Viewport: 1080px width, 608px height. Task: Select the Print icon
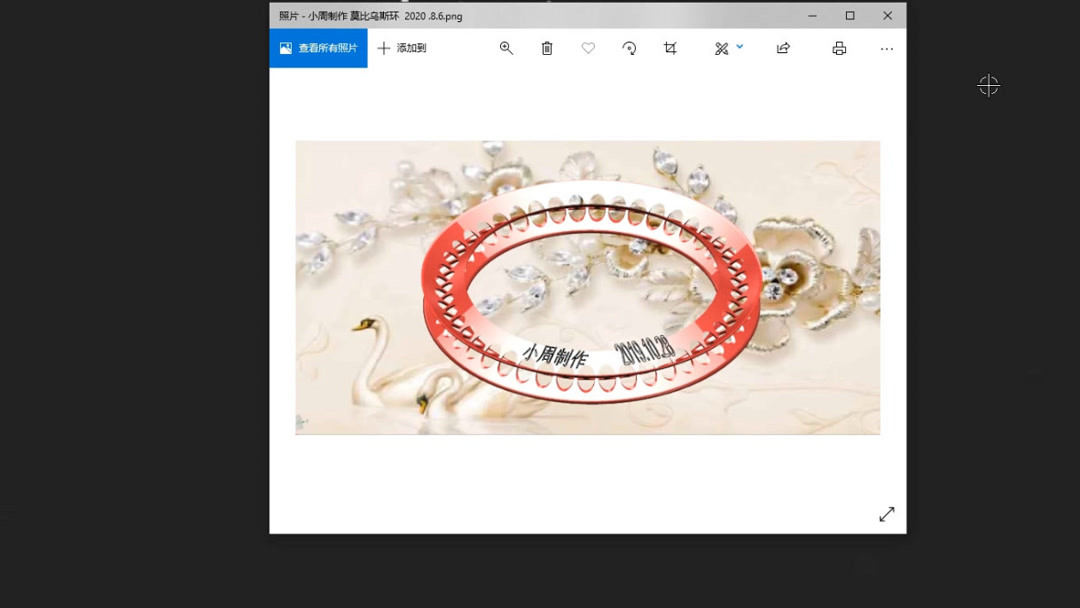pos(838,47)
